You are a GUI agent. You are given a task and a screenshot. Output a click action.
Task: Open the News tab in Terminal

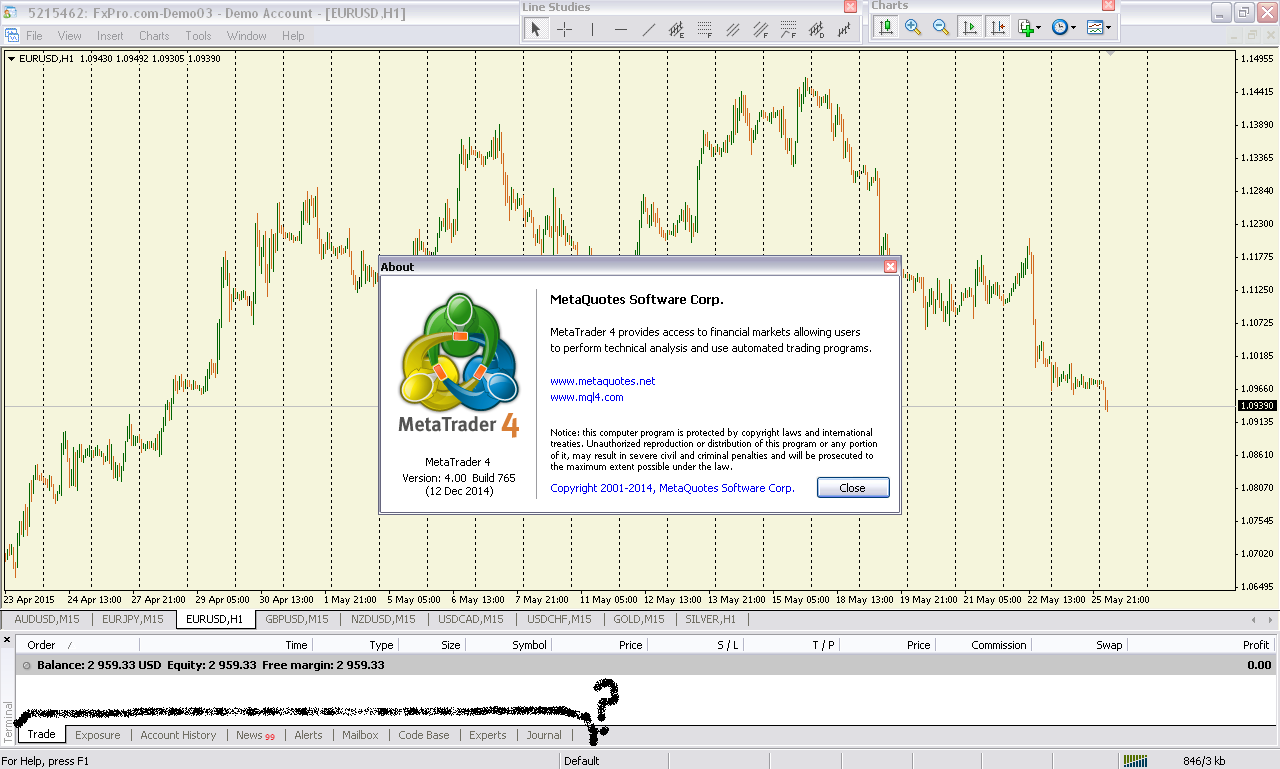(255, 735)
